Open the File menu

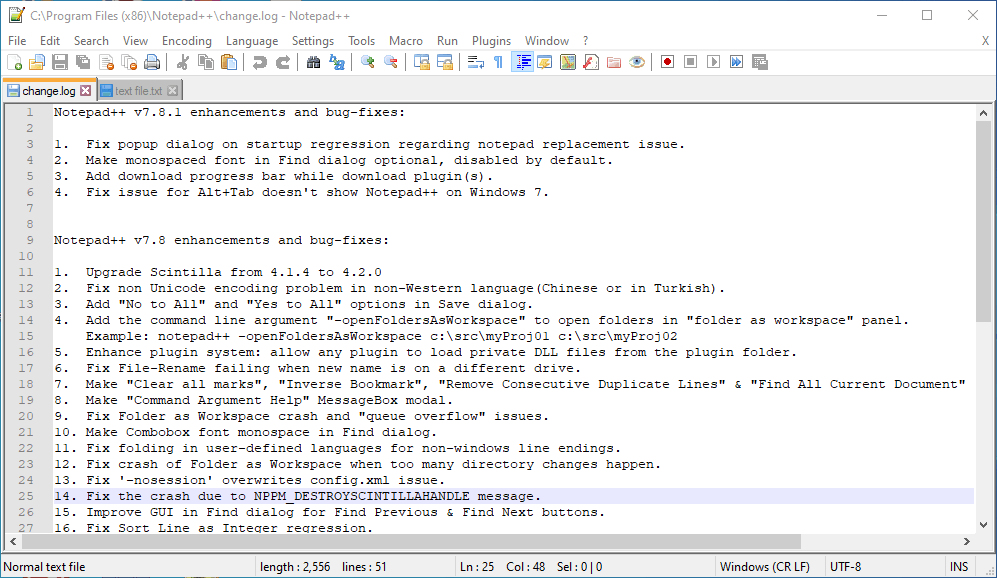click(17, 41)
